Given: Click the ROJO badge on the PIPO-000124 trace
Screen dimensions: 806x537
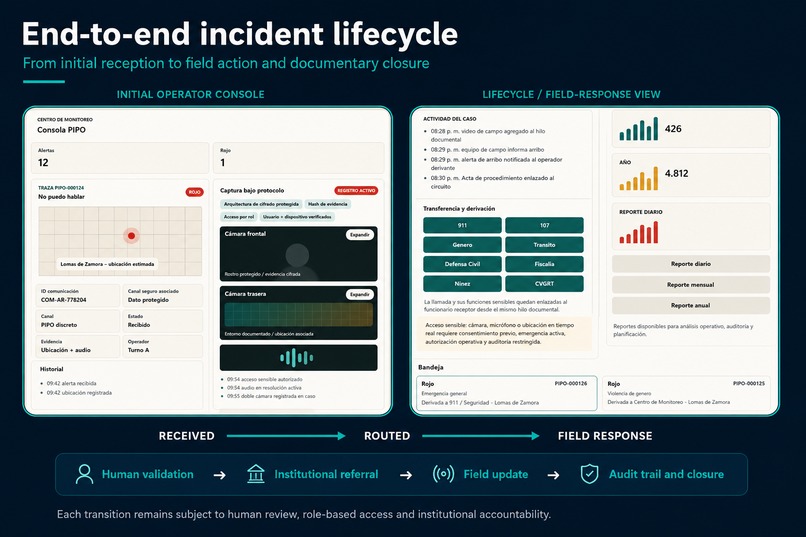Looking at the screenshot, I should (x=194, y=192).
